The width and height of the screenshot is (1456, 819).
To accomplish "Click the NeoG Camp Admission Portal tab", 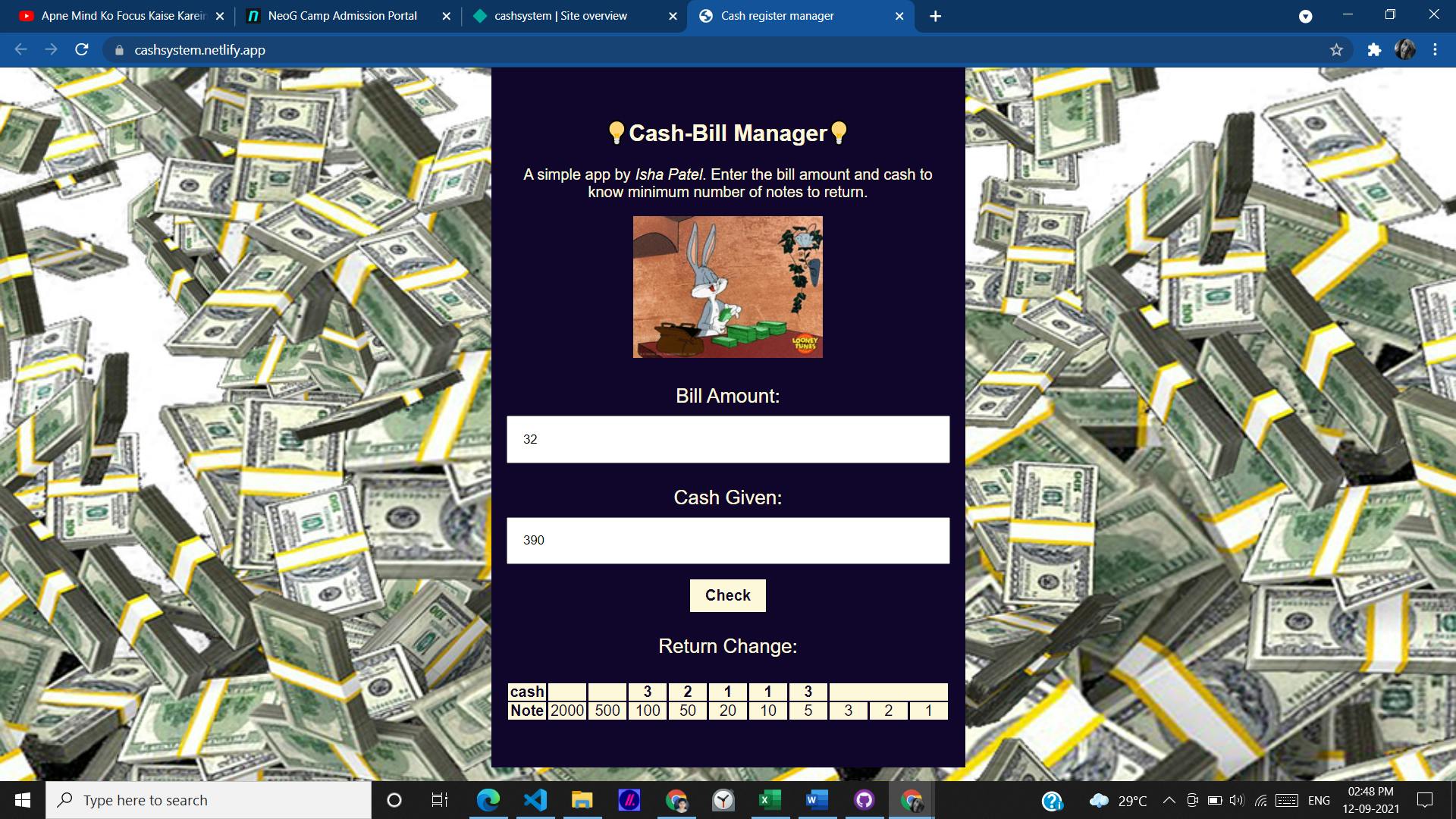I will coord(341,16).
